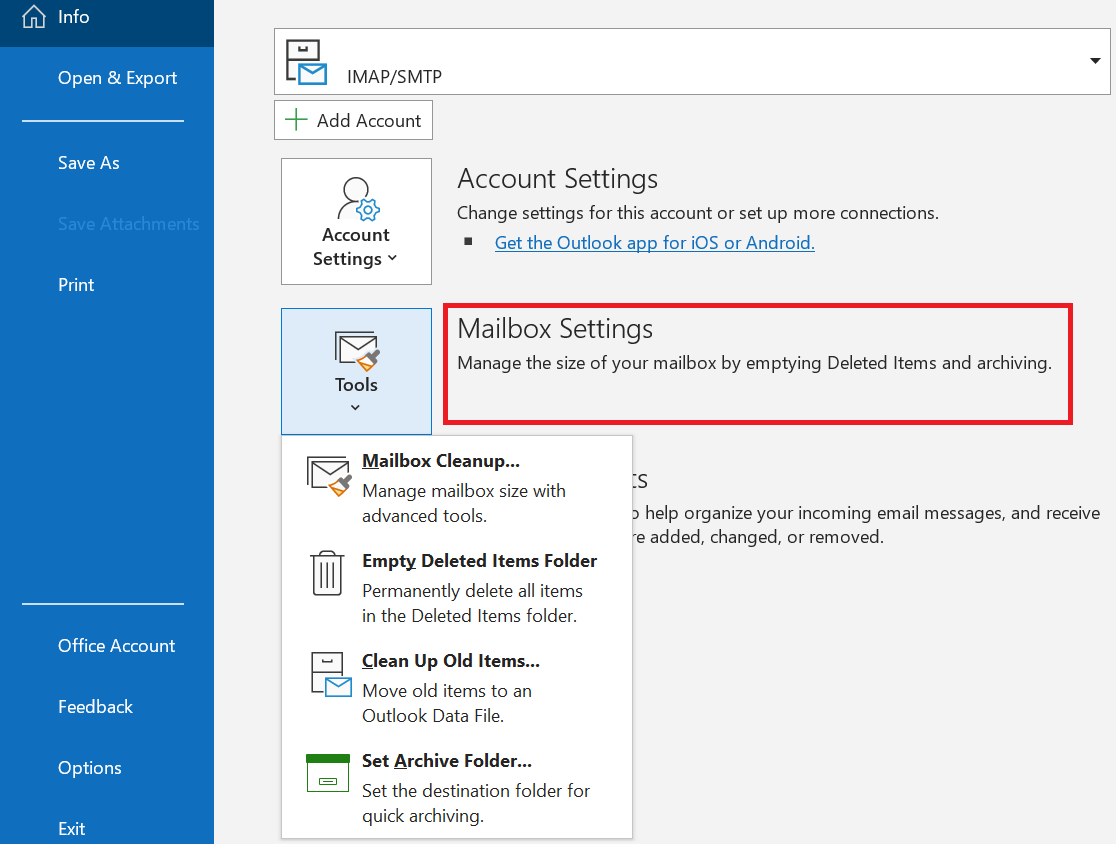Open the Print page
The height and width of the screenshot is (844, 1116).
point(76,285)
